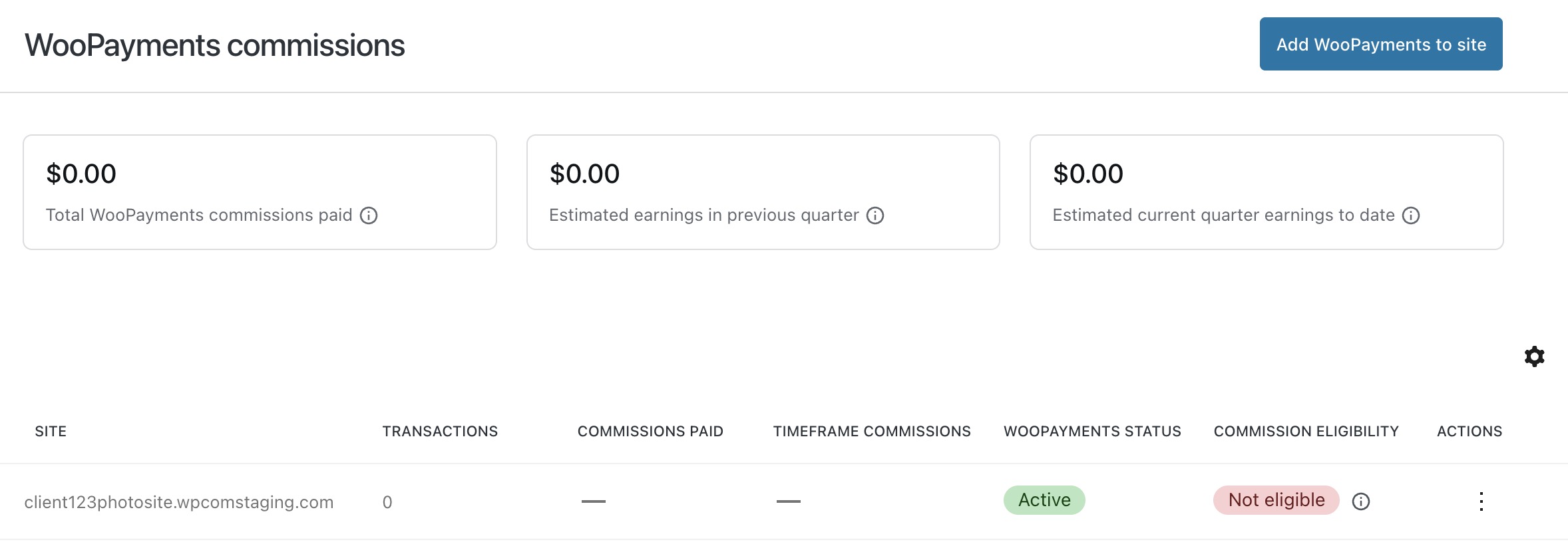Click info icon next to Not eligible badge
Screen dimensions: 1568x560
1361,501
